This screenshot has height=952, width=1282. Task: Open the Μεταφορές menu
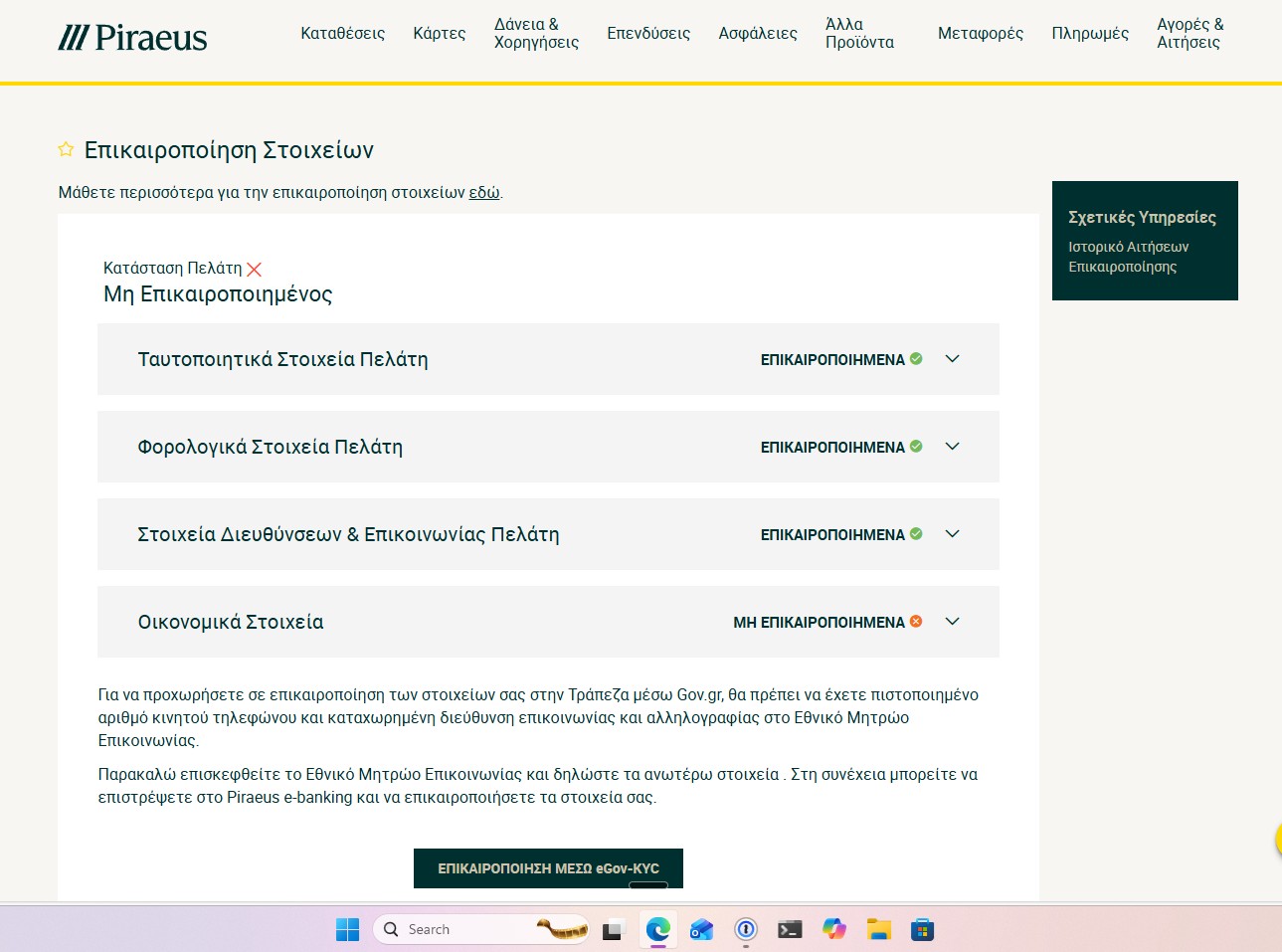pyautogui.click(x=980, y=33)
